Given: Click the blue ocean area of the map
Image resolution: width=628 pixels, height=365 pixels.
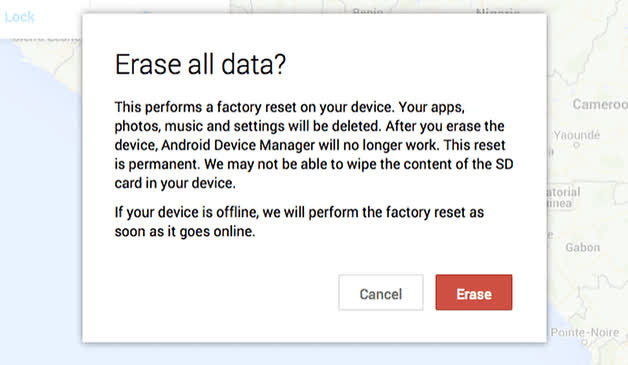Looking at the screenshot, I should 40,200.
